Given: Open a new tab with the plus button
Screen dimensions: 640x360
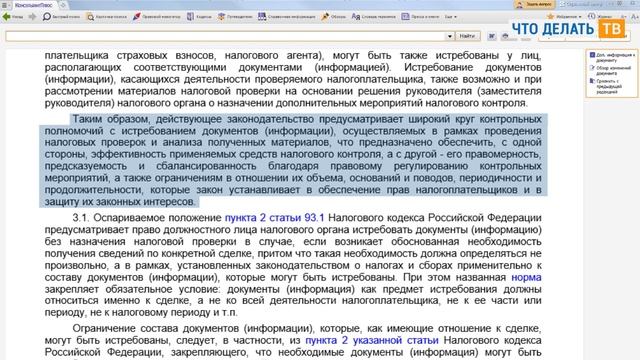Looking at the screenshot, I should tap(63, 5).
